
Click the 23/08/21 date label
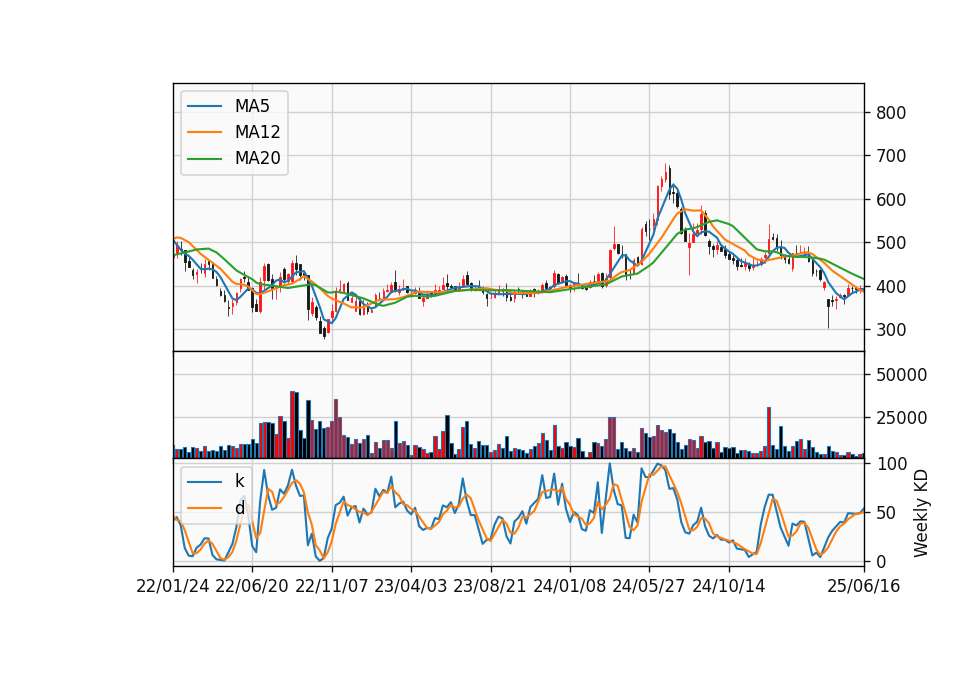point(490,587)
